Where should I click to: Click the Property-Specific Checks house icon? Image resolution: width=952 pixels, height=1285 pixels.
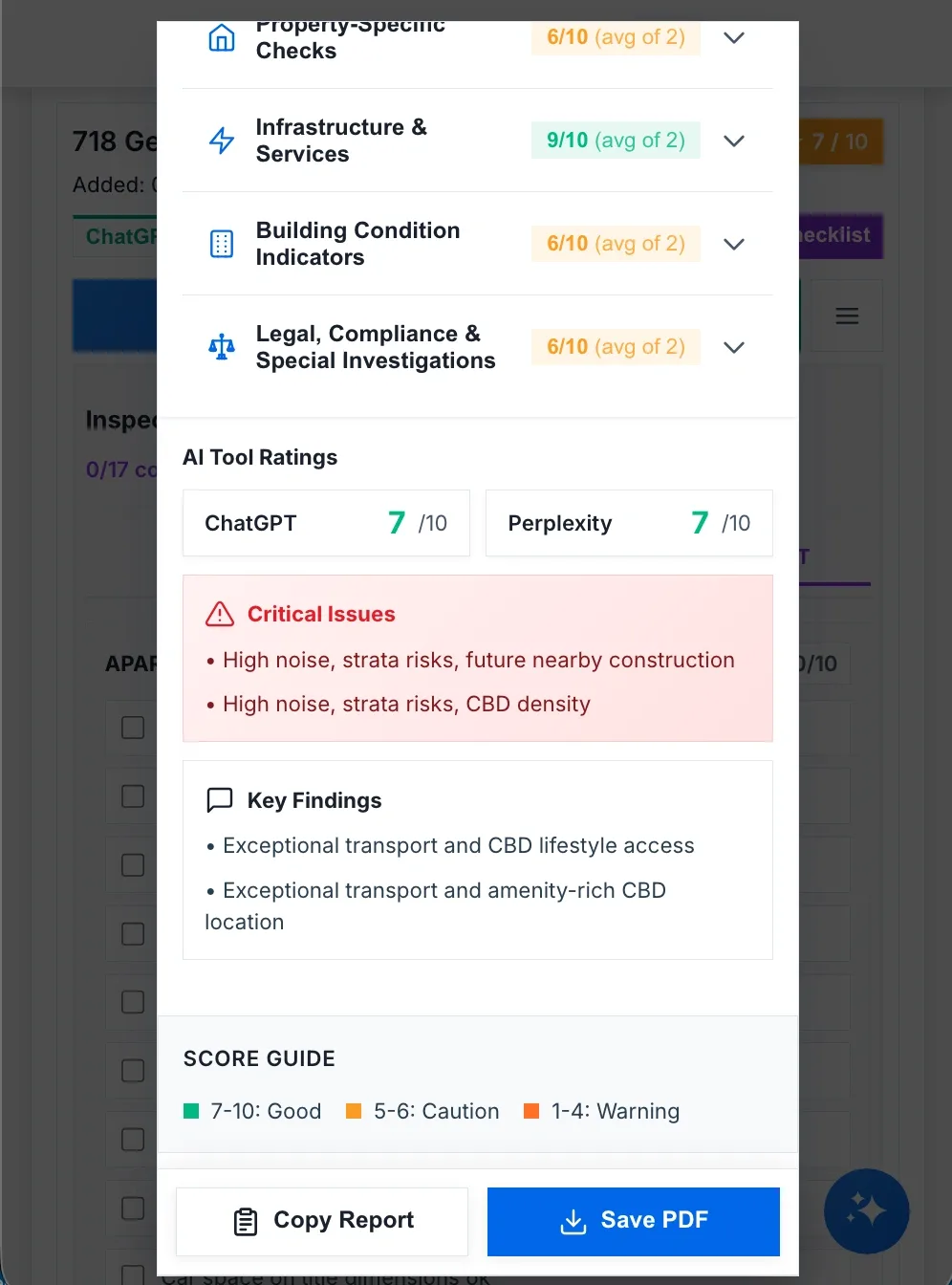pos(222,38)
